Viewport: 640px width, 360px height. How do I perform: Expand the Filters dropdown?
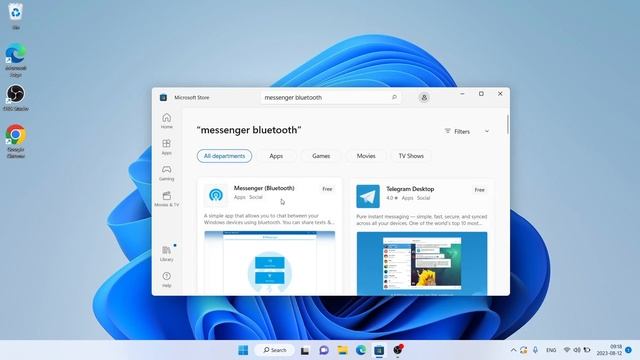(467, 131)
